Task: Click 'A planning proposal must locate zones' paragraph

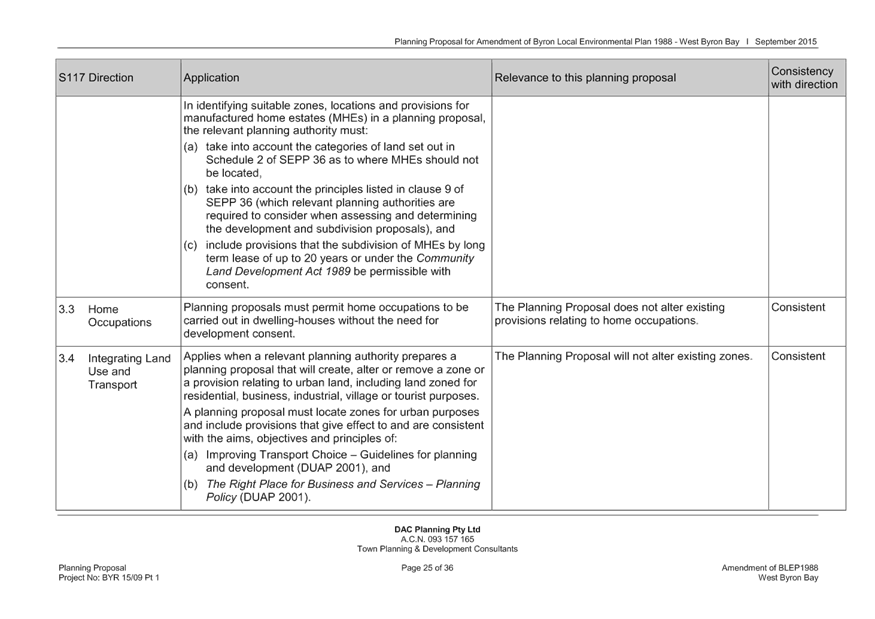Action: 334,426
